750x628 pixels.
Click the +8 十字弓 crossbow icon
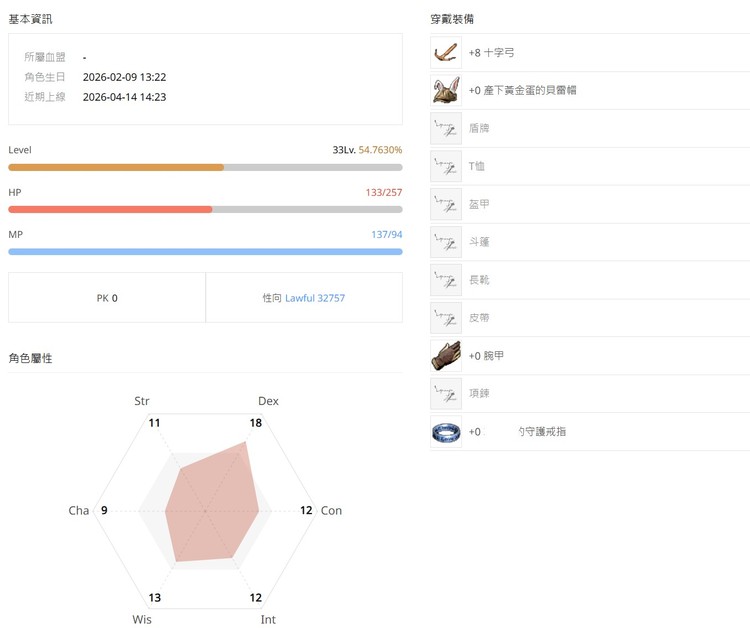(445, 52)
